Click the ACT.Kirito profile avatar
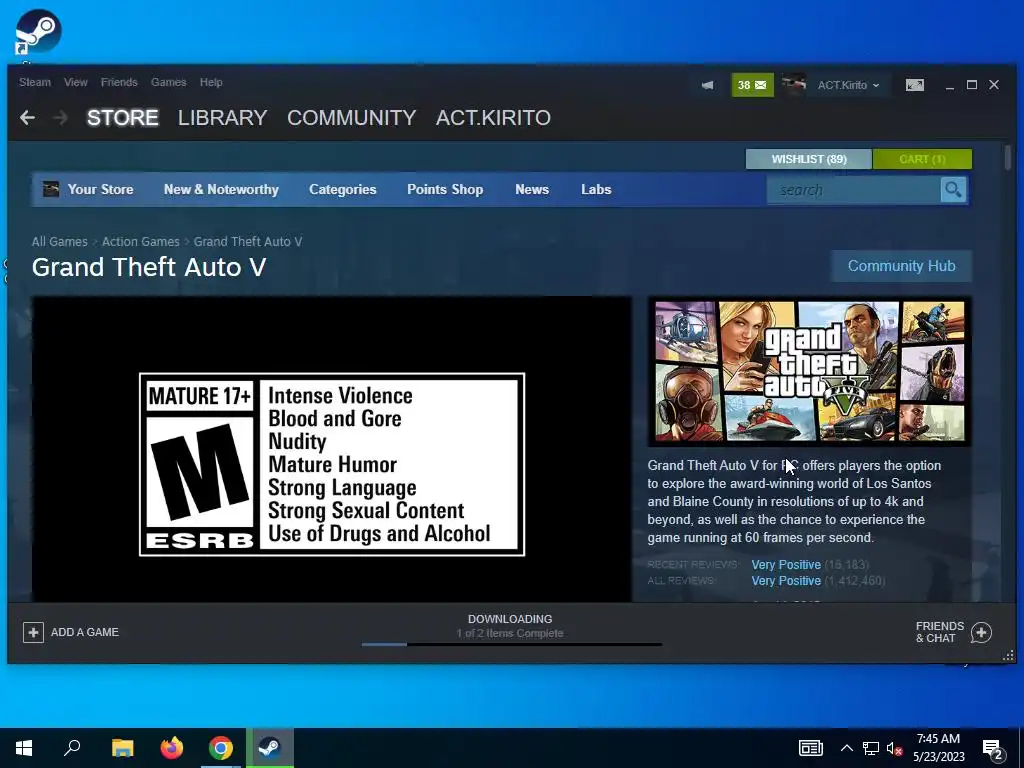 click(793, 85)
